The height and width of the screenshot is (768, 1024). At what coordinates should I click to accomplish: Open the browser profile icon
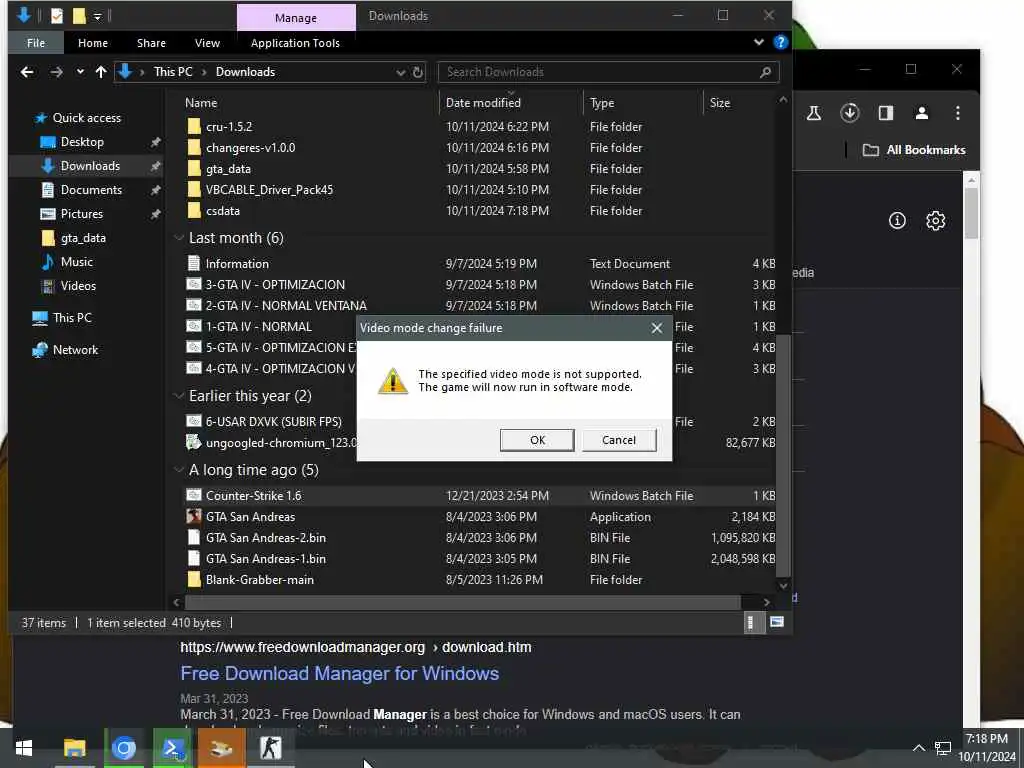click(x=921, y=113)
